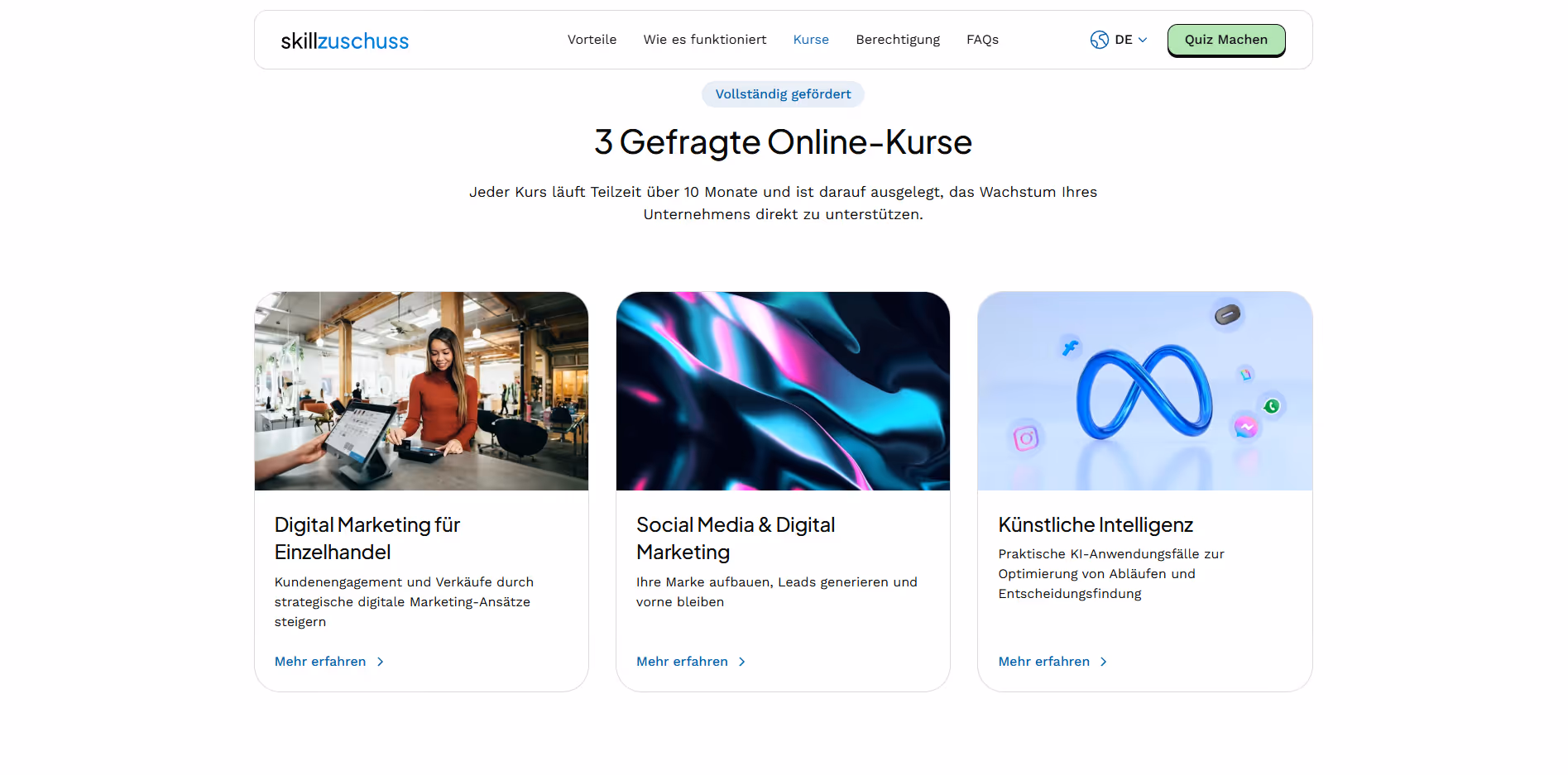The width and height of the screenshot is (1568, 775).
Task: Open the retail store course image
Action: (x=421, y=391)
